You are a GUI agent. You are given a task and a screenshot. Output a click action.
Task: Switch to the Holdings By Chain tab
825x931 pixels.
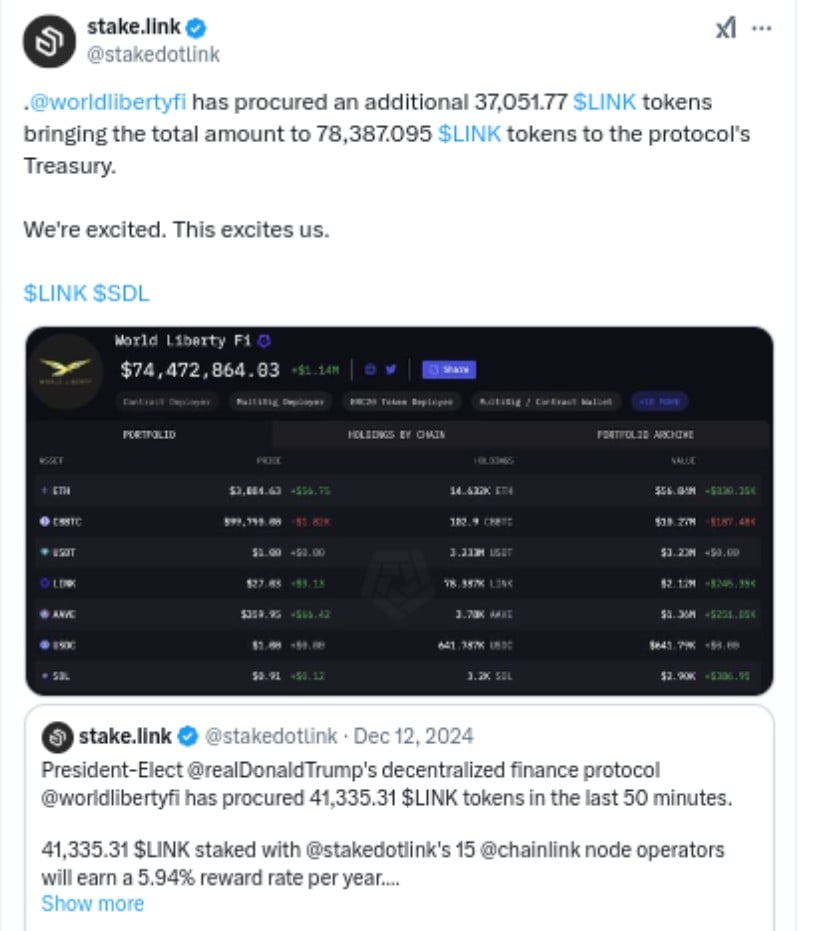click(x=396, y=435)
